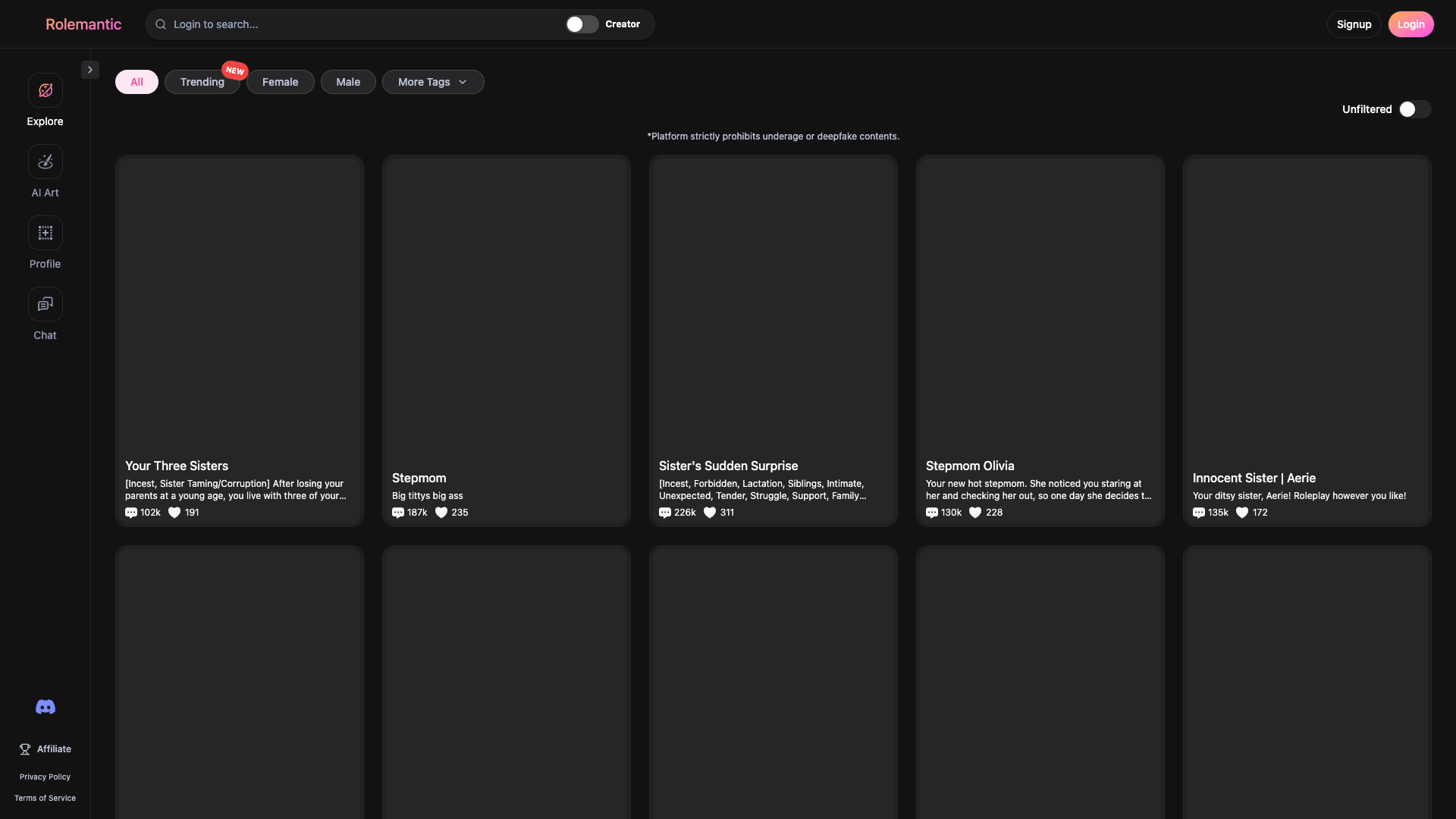This screenshot has width=1456, height=819.
Task: Open the Profile icon in sidebar
Action: (x=45, y=233)
